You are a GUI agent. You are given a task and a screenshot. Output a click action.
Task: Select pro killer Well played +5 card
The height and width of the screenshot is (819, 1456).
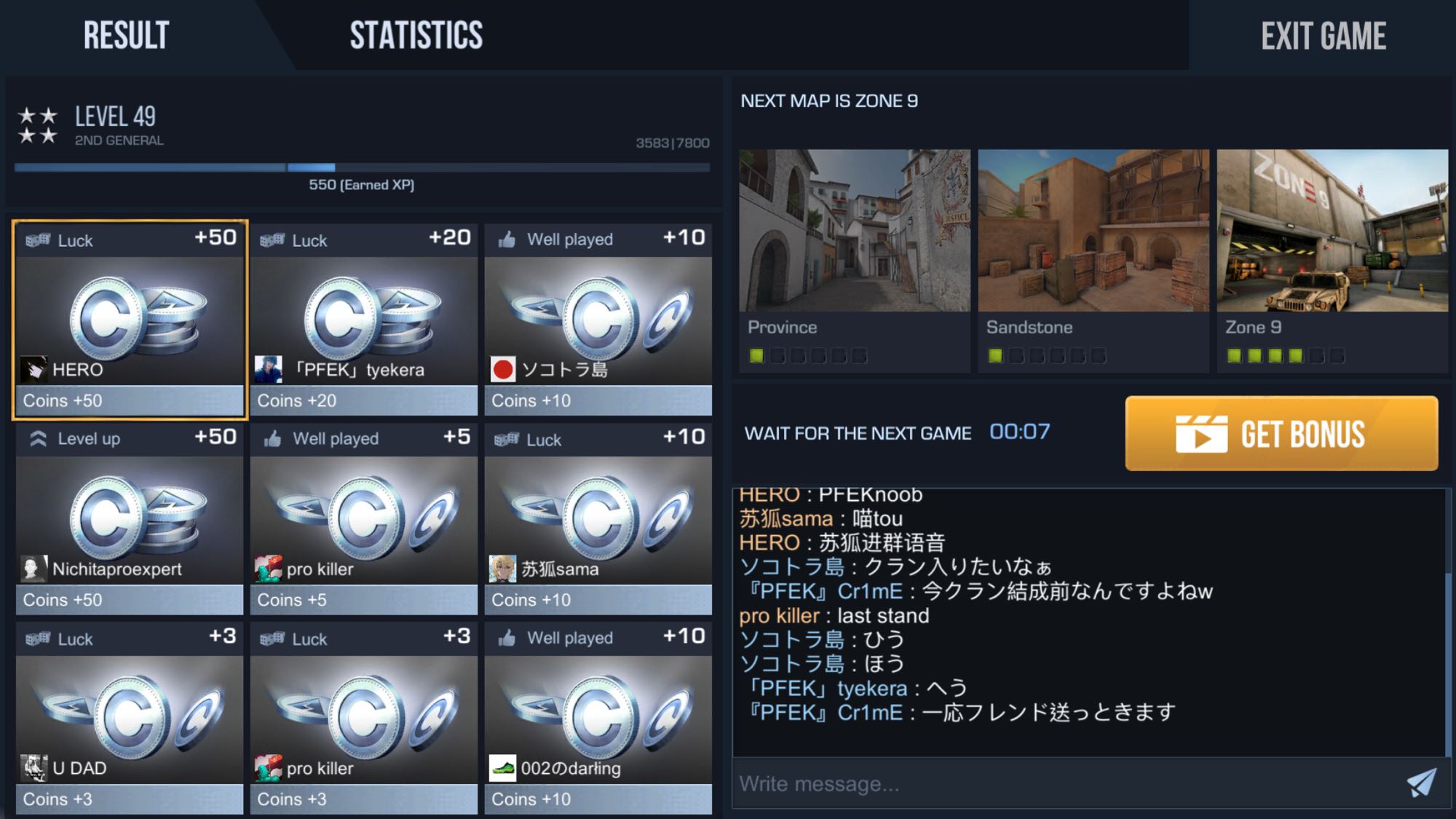pyautogui.click(x=364, y=519)
